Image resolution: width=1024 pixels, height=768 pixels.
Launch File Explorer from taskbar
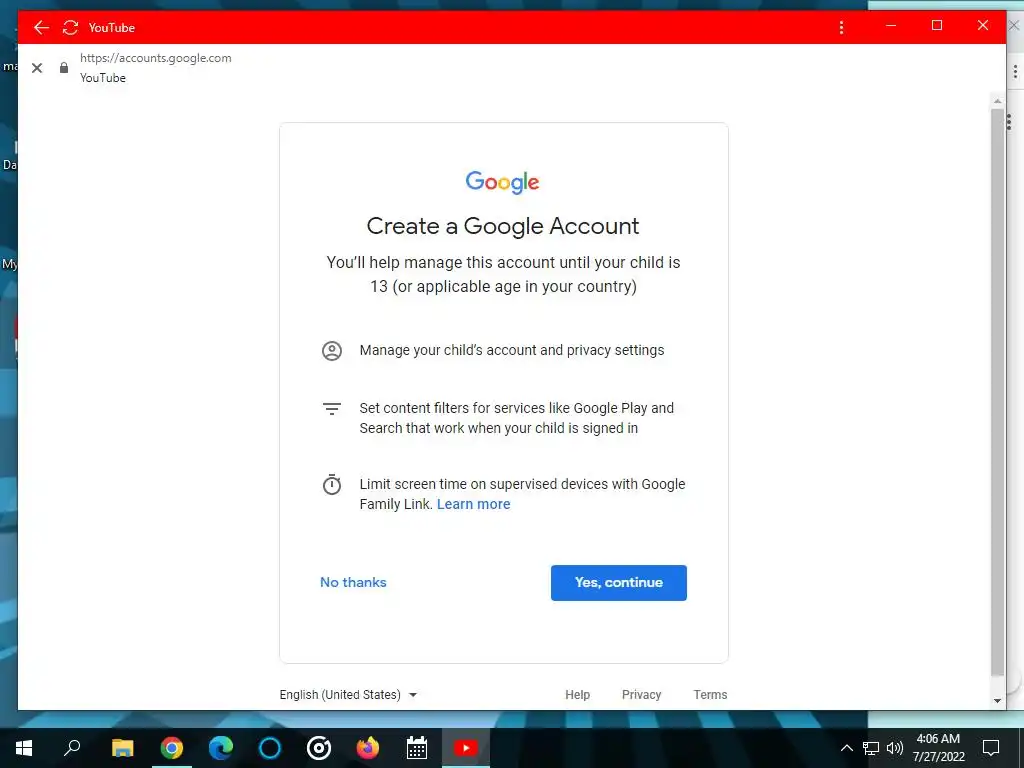(x=122, y=748)
